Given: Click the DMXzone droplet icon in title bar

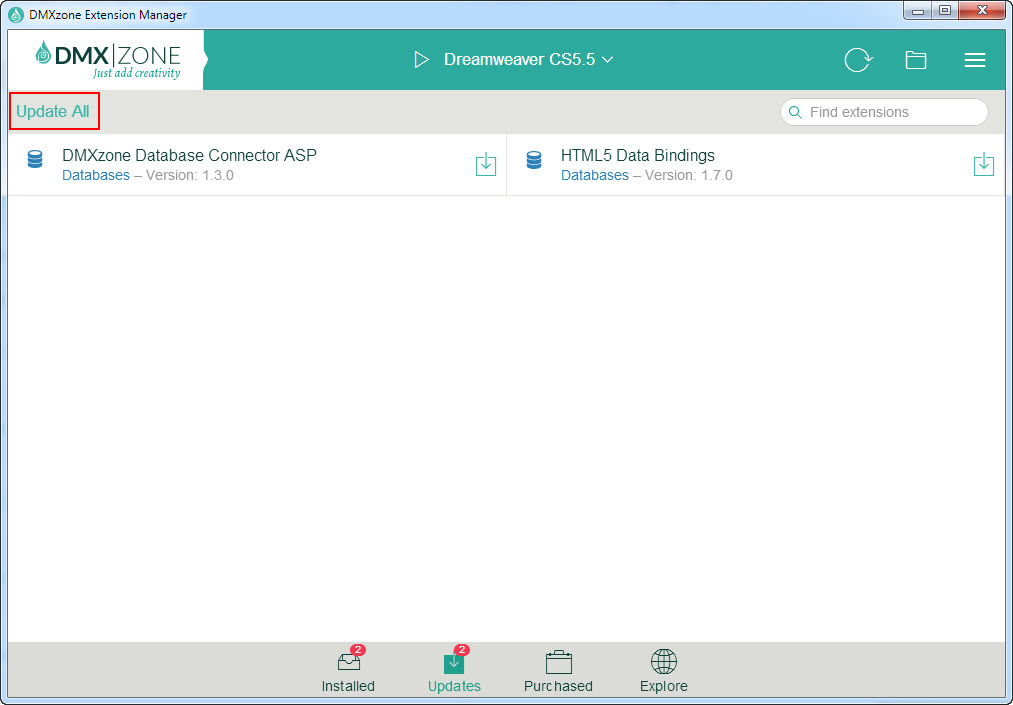Looking at the screenshot, I should pos(16,14).
